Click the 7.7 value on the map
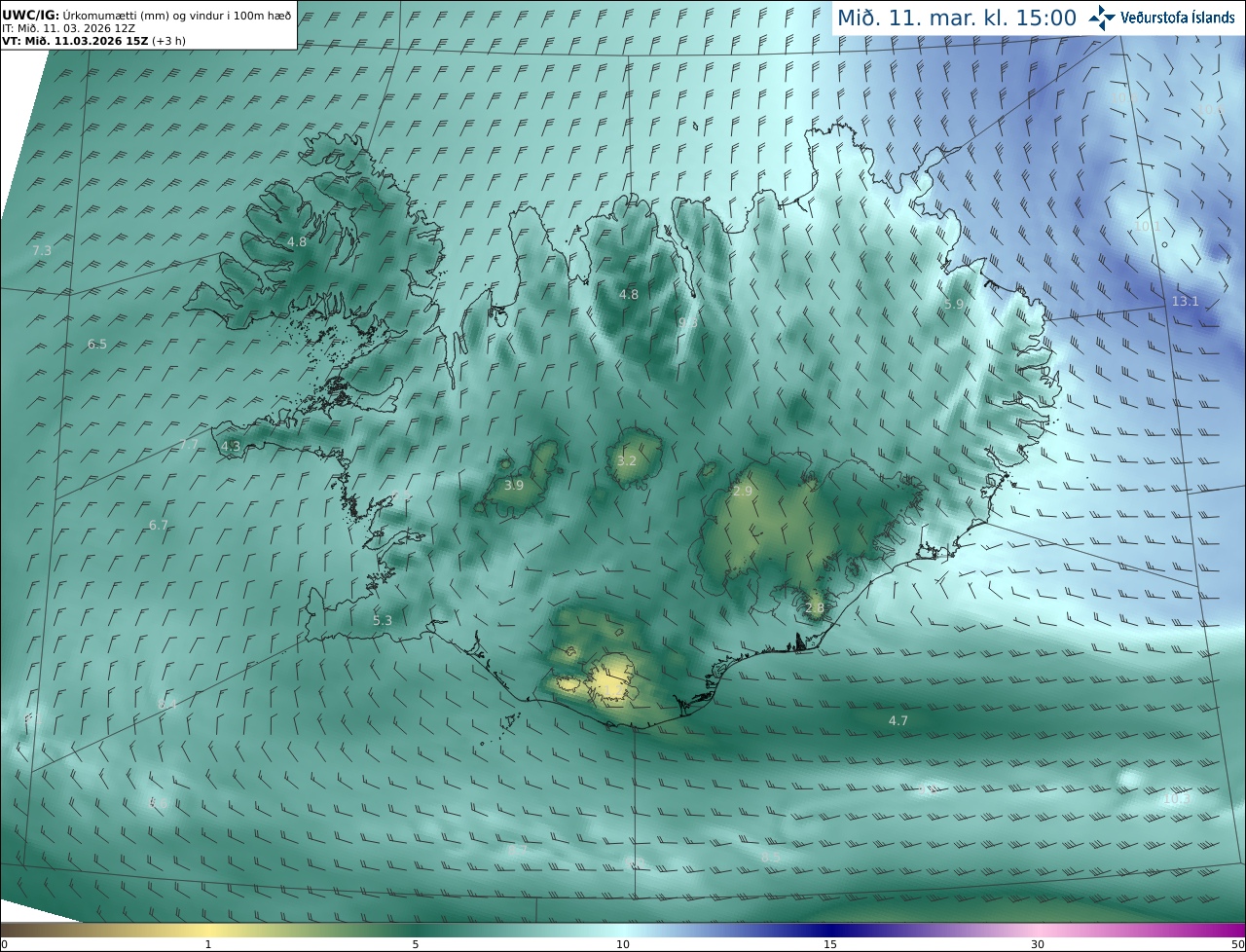This screenshot has width=1246, height=952. click(x=189, y=445)
